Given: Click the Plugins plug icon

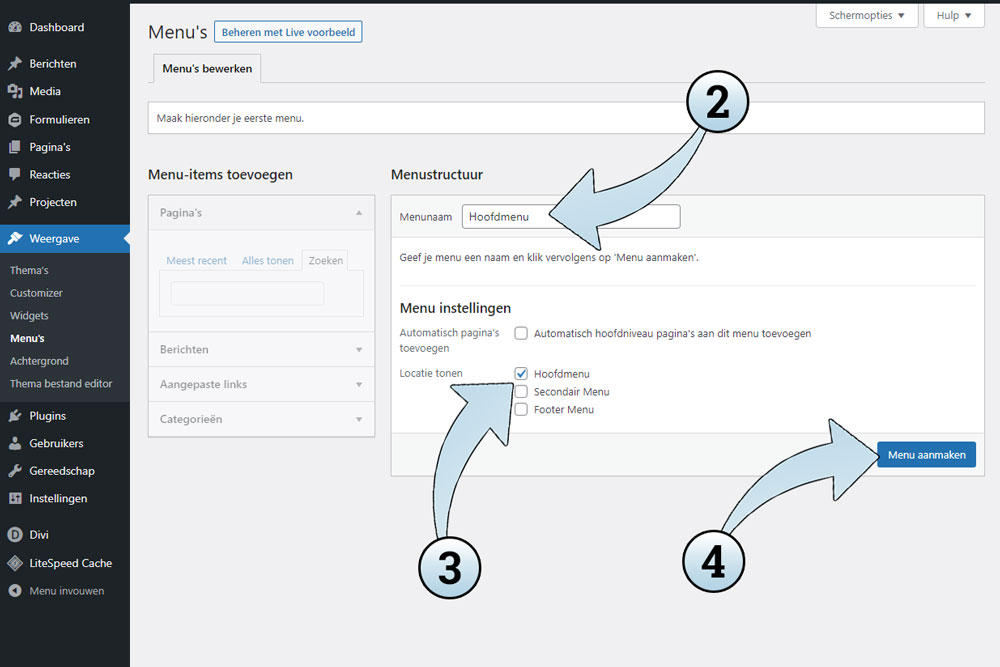Looking at the screenshot, I should (x=15, y=415).
